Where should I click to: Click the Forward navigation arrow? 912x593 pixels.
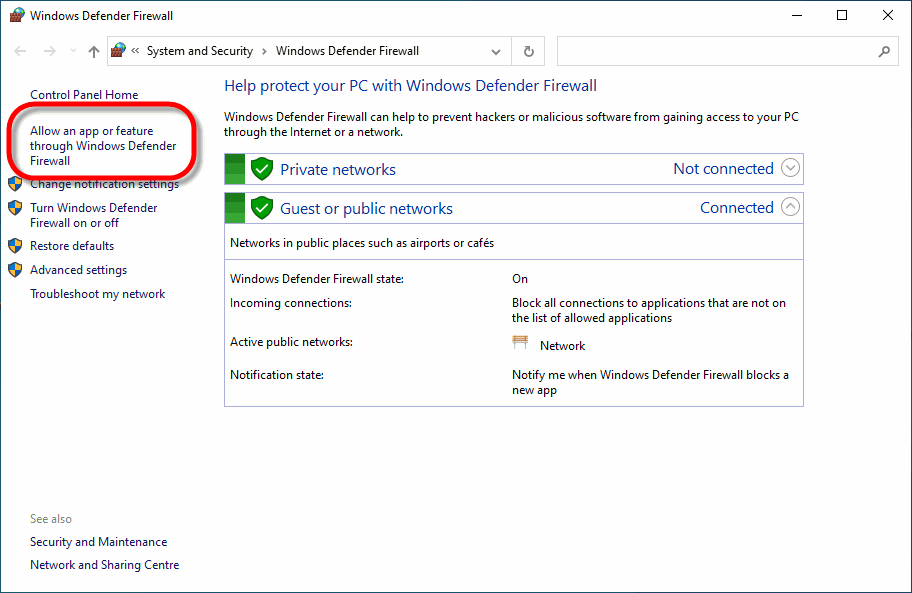tap(49, 51)
